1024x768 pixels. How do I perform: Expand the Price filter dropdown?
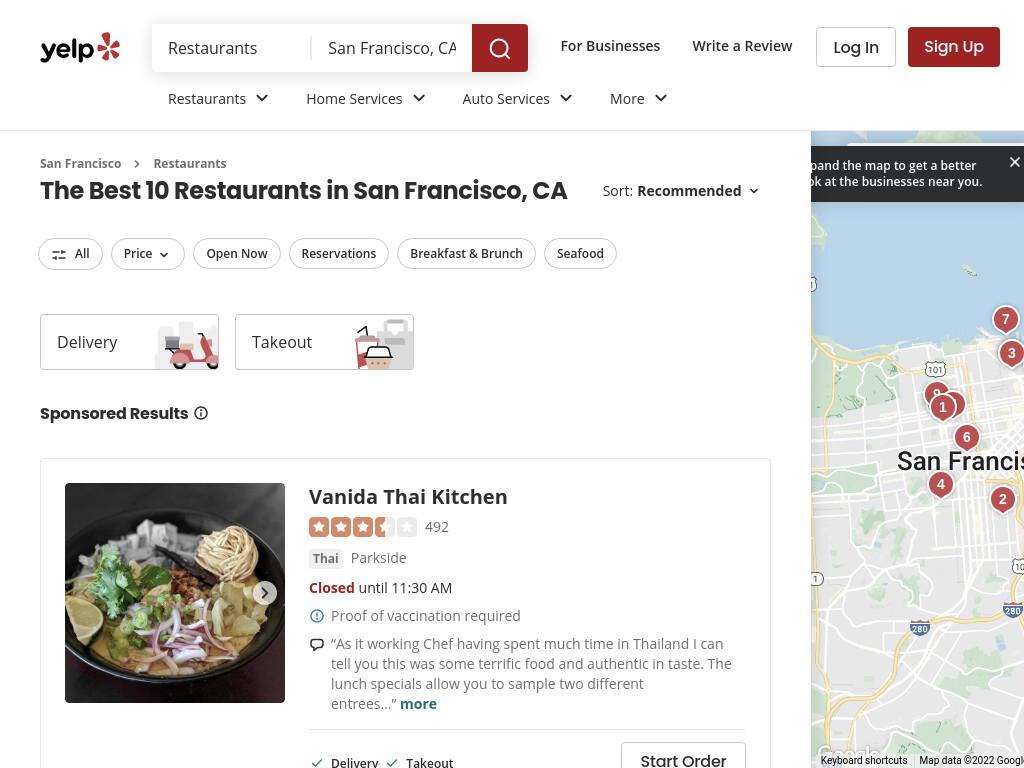tap(148, 253)
